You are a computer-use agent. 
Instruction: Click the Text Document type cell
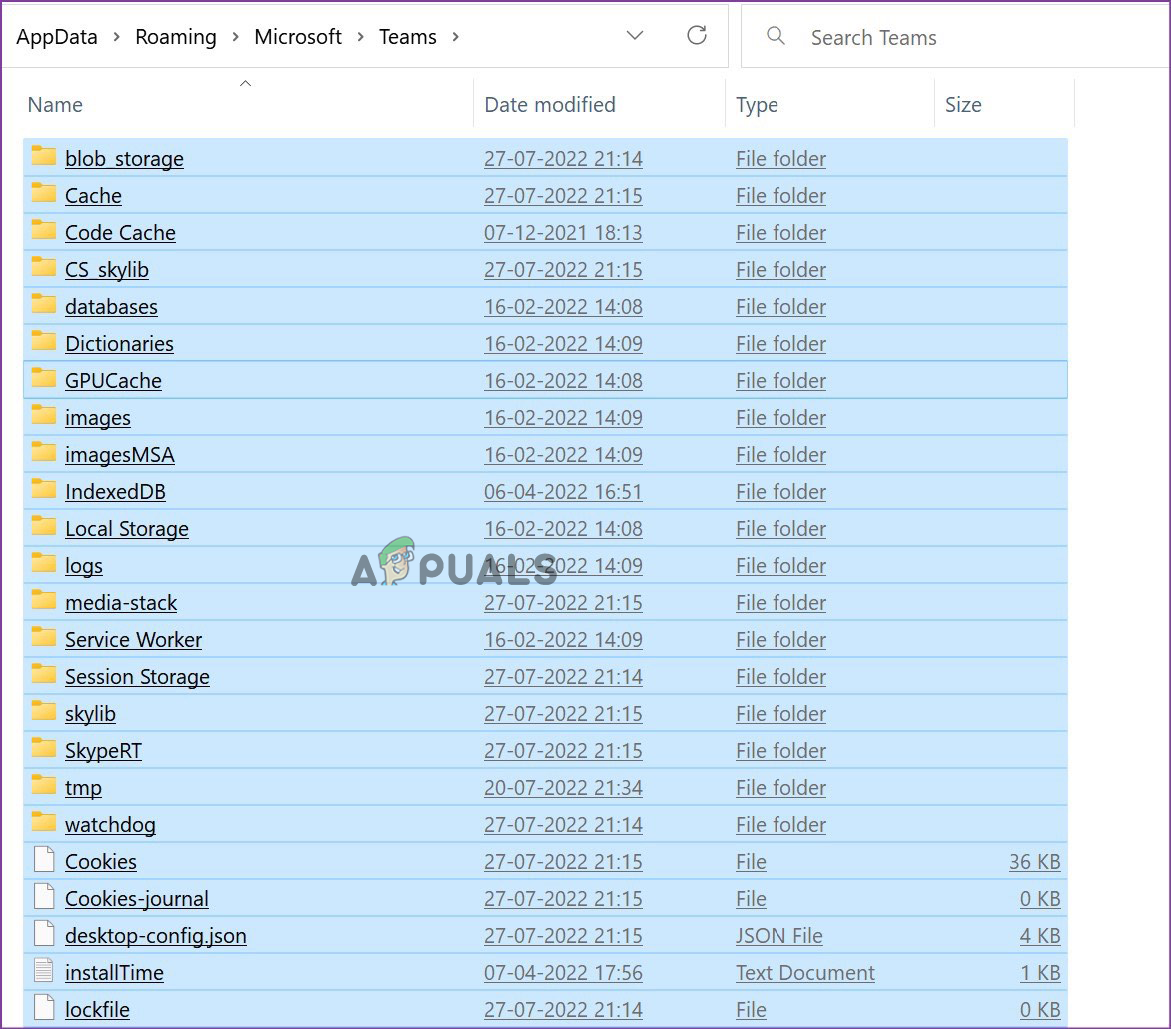[805, 973]
